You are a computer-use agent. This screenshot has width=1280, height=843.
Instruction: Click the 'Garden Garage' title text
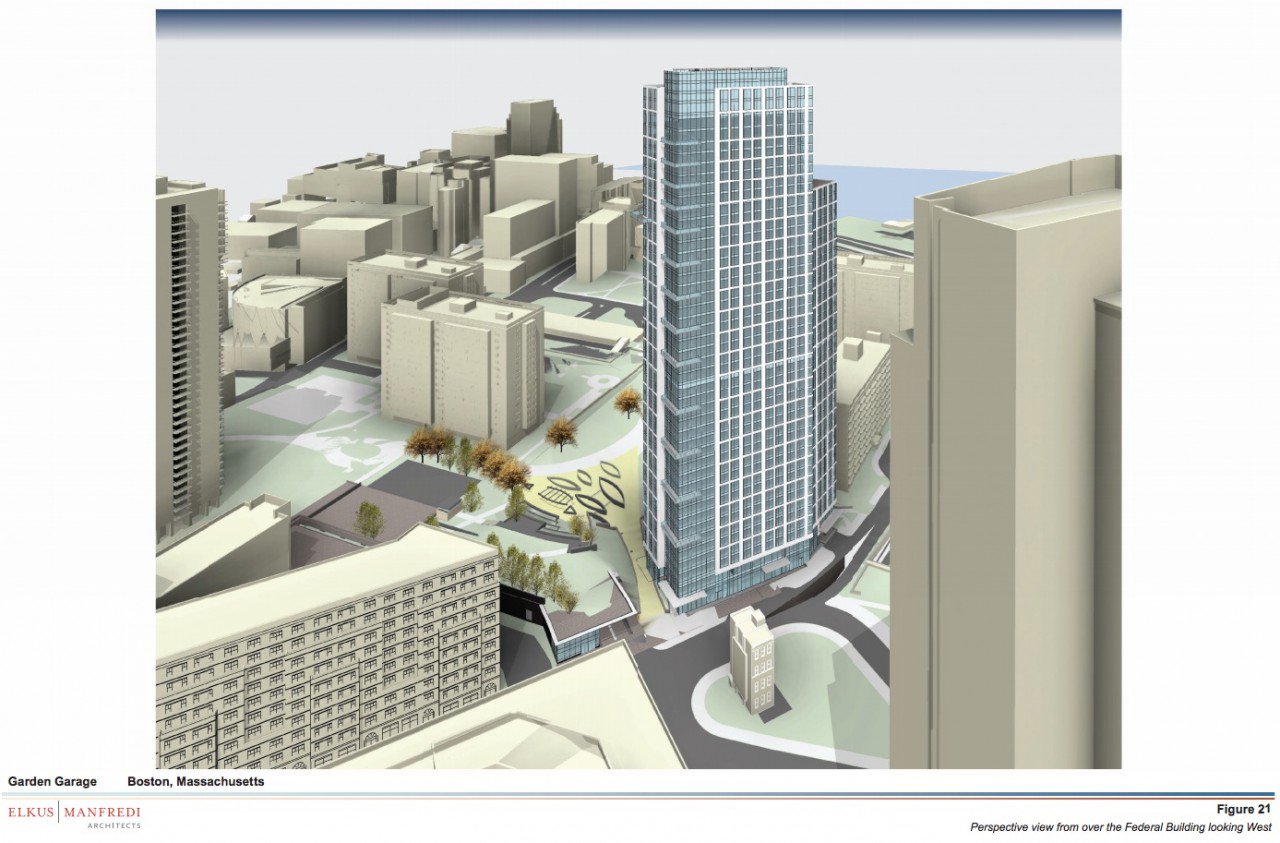(x=53, y=781)
